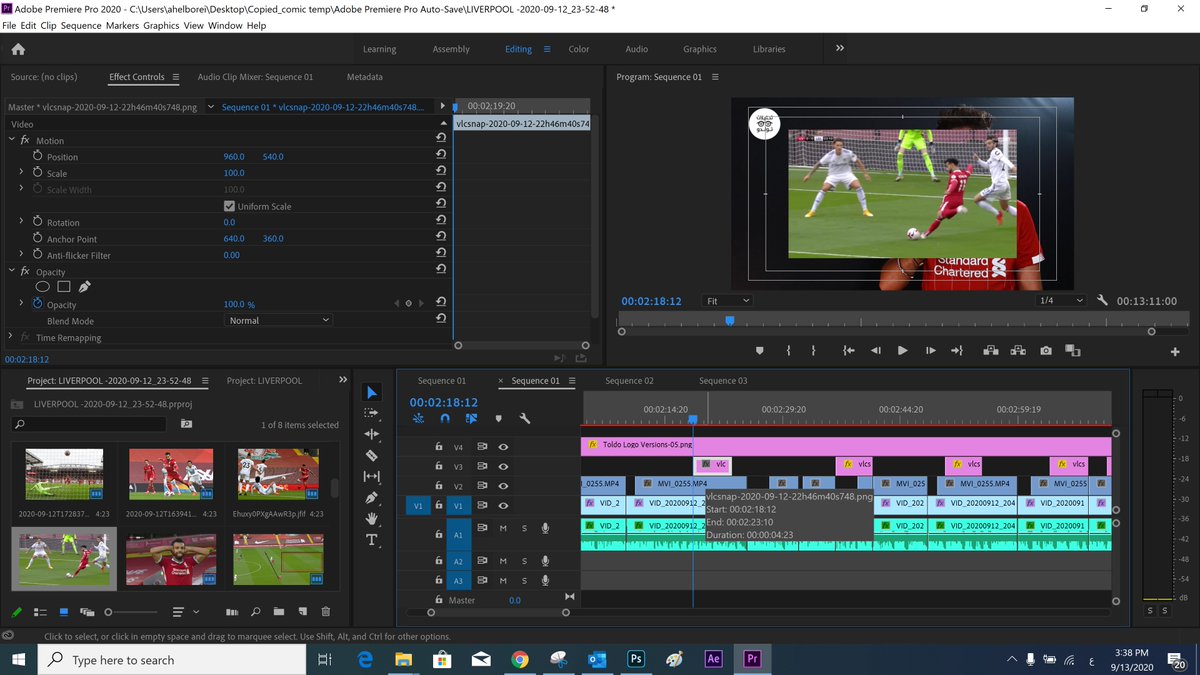The height and width of the screenshot is (675, 1200).
Task: Collapse the Motion effect group
Action: (12, 140)
